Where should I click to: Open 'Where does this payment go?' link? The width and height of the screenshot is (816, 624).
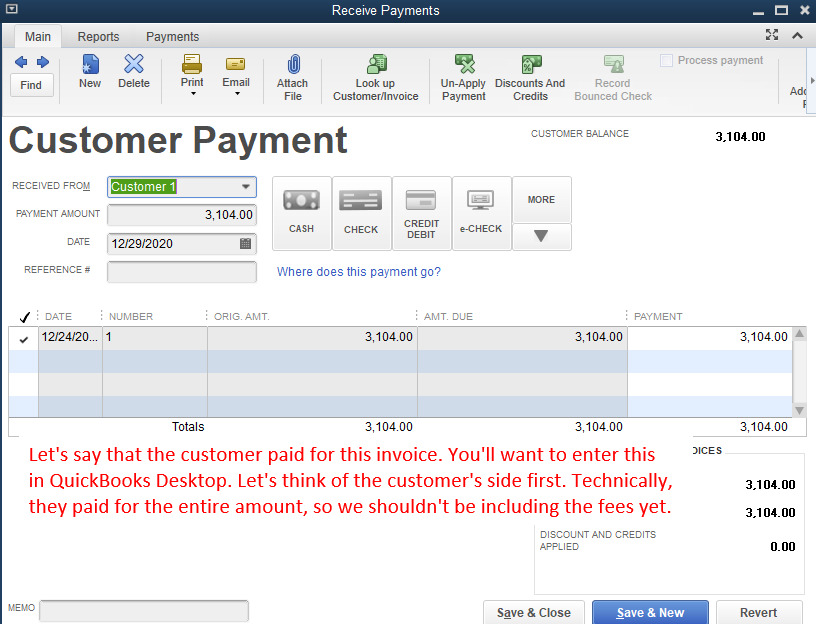click(359, 272)
